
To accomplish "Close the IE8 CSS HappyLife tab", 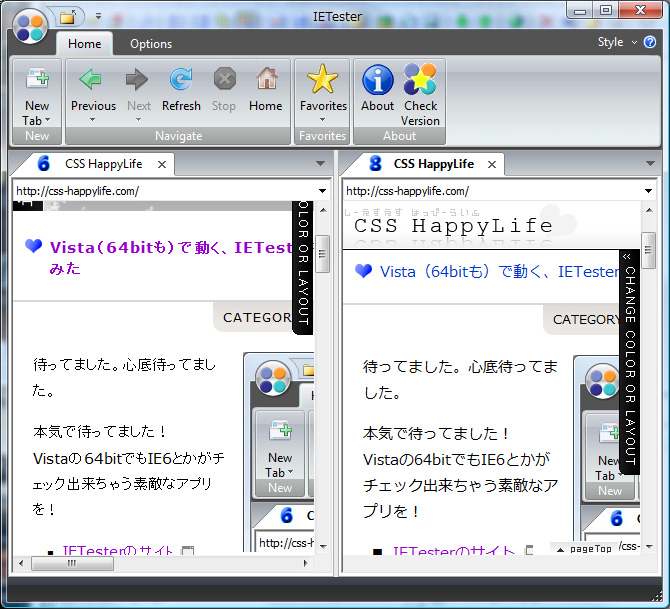I will (x=490, y=164).
